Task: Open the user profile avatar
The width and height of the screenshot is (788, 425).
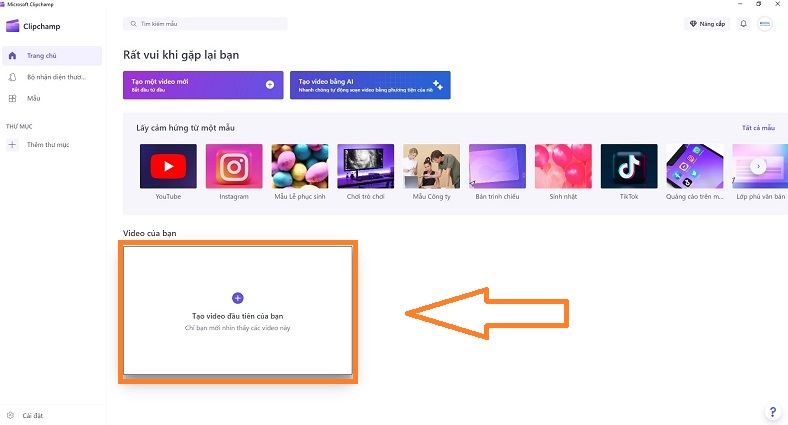Action: click(765, 23)
